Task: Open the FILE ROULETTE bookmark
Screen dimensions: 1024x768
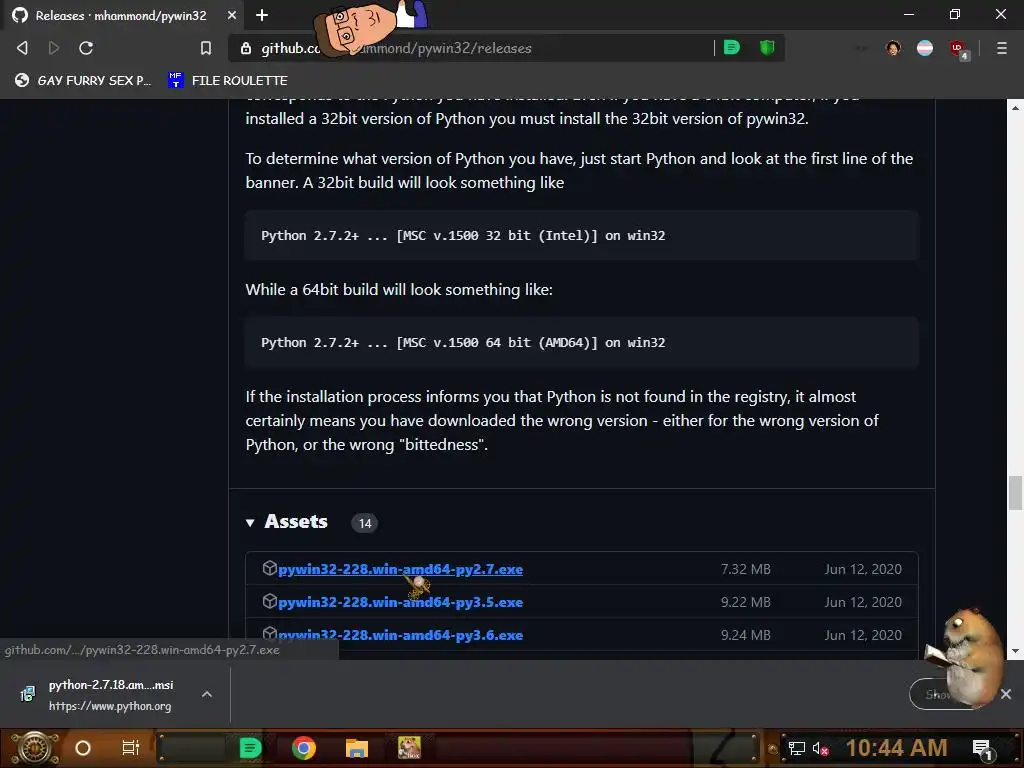Action: click(x=228, y=80)
